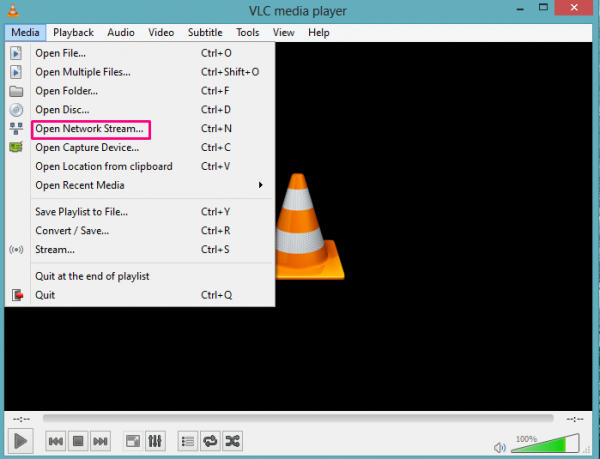Screen dimensions: 600x459
Task: Open the Playback menu
Action: click(73, 33)
